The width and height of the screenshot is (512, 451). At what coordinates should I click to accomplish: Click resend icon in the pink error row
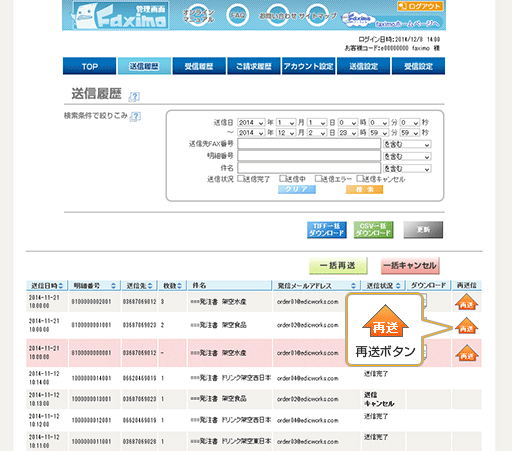coord(467,353)
